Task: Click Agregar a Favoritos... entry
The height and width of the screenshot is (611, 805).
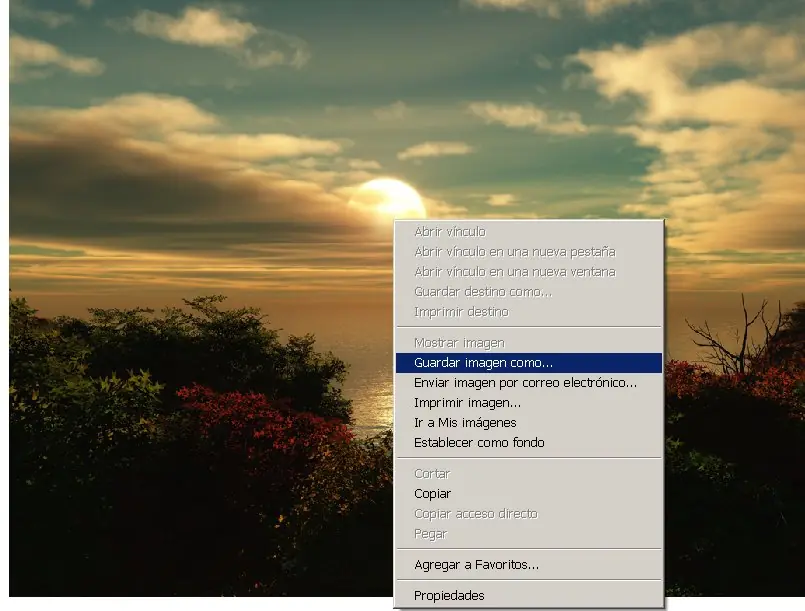Action: click(528, 565)
